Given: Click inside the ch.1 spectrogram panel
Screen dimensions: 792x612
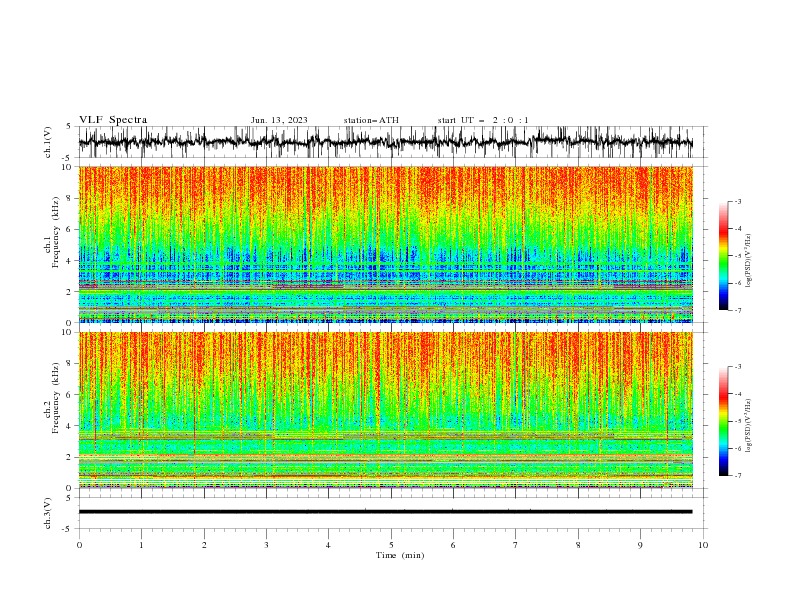Looking at the screenshot, I should click(386, 244).
